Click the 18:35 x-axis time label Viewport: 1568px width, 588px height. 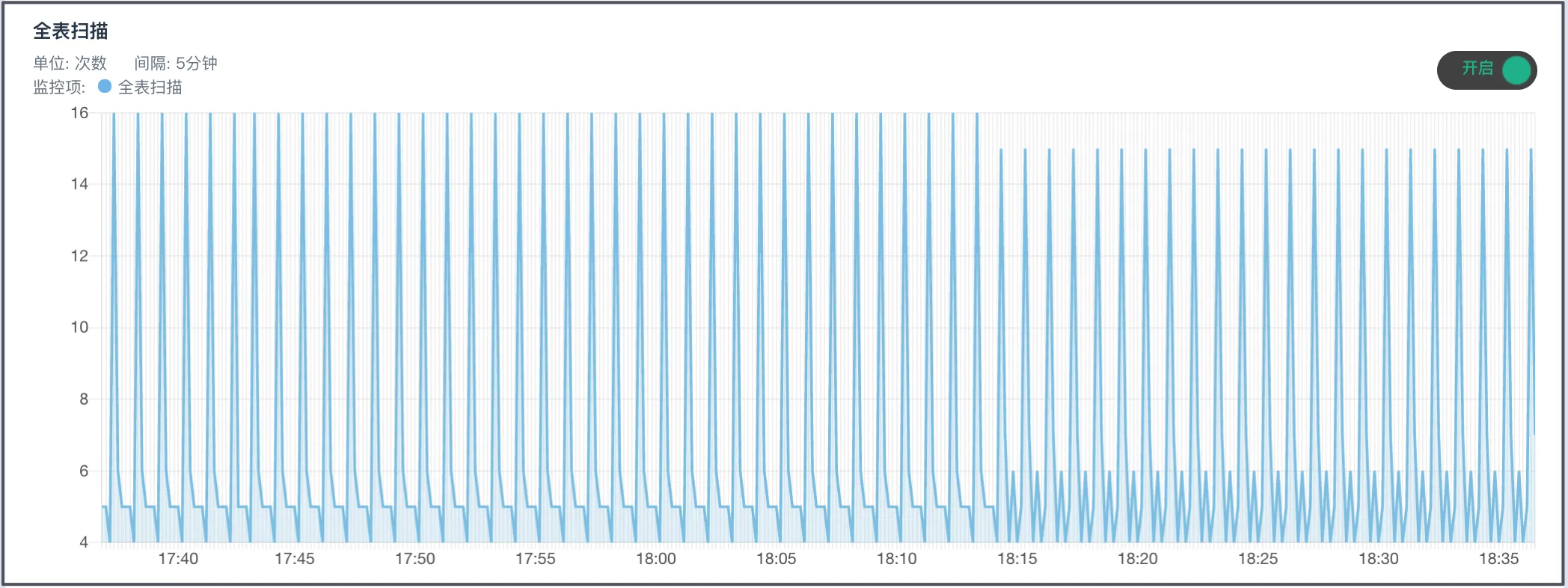click(1499, 559)
